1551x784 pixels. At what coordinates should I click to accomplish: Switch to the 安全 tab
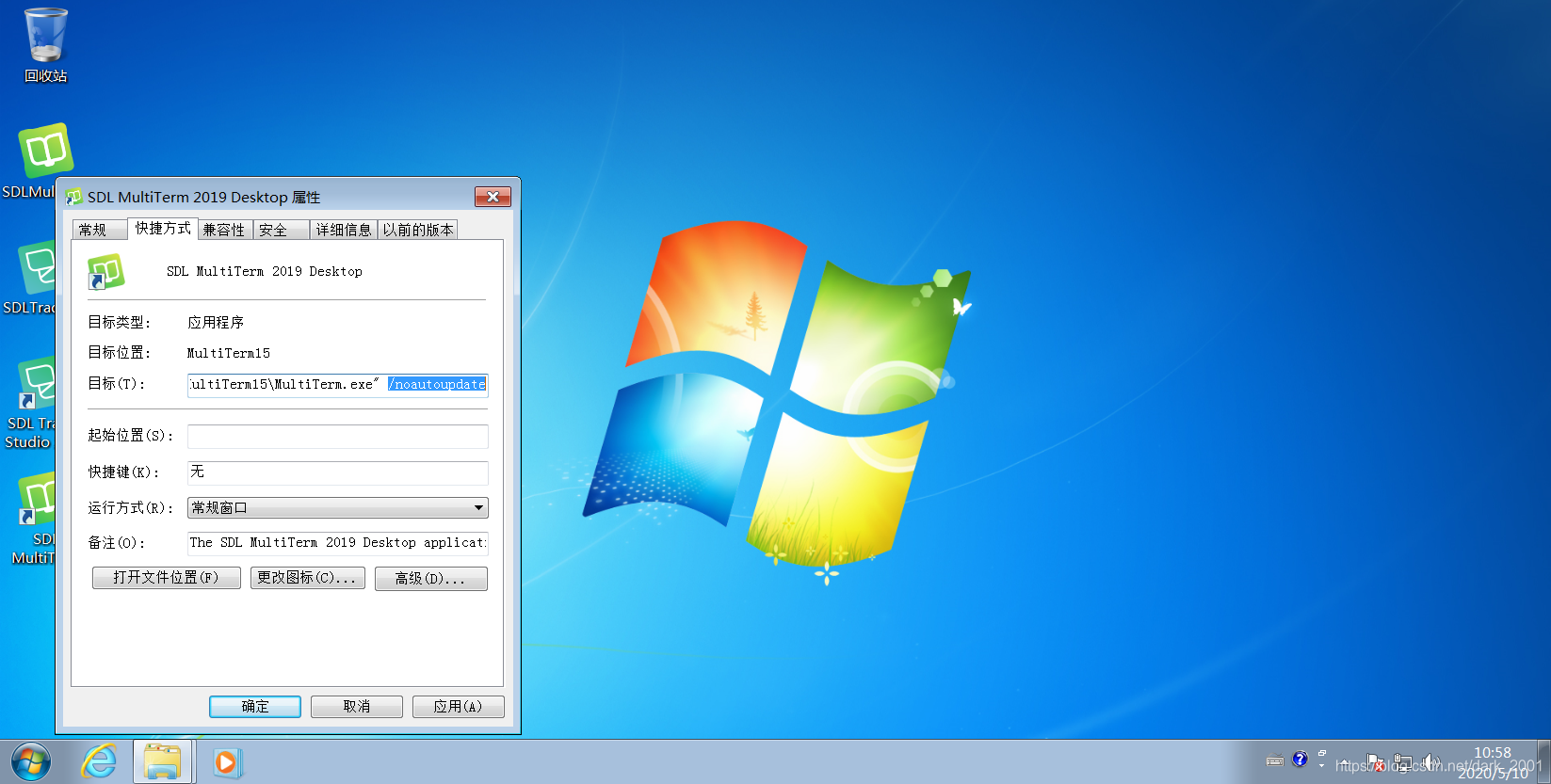pos(281,230)
